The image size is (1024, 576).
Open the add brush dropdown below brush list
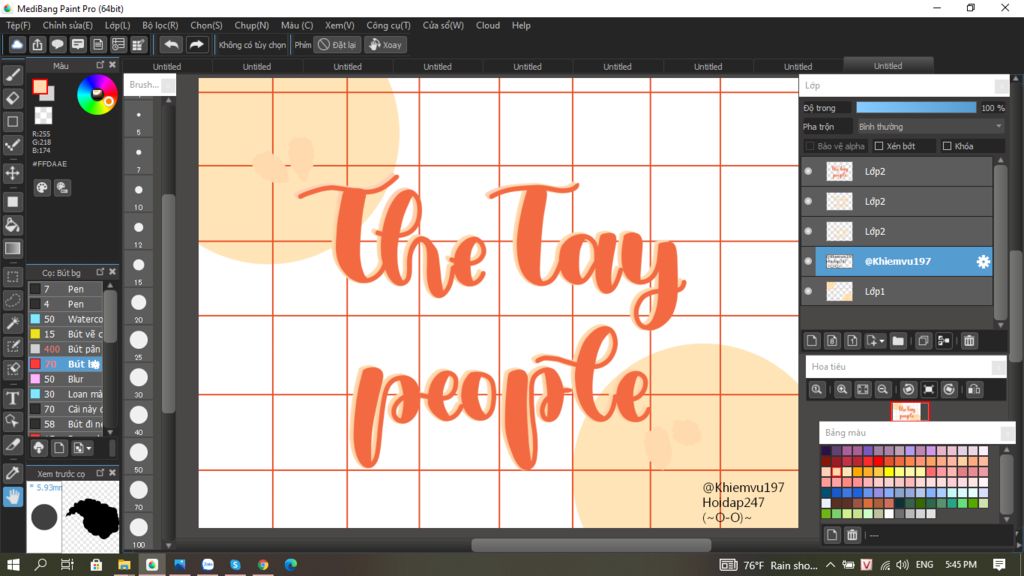(83, 448)
